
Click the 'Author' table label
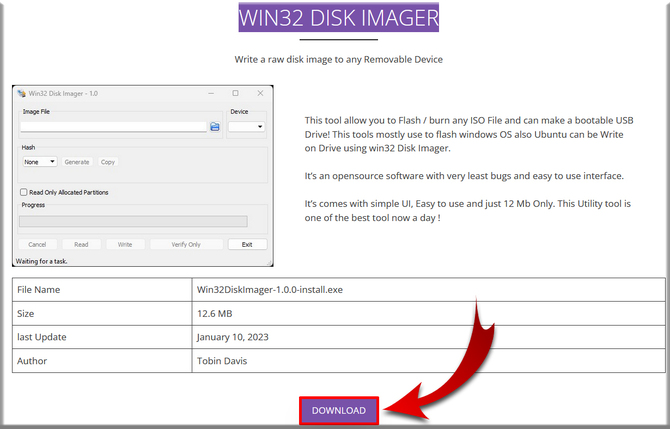pyautogui.click(x=32, y=361)
